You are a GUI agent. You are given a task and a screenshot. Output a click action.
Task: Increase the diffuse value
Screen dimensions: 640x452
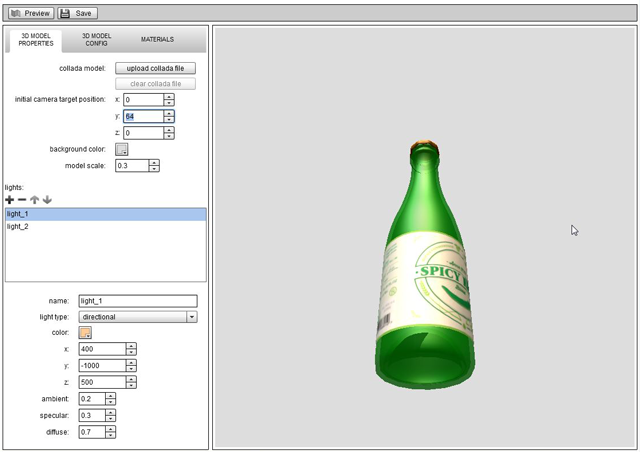(x=110, y=429)
